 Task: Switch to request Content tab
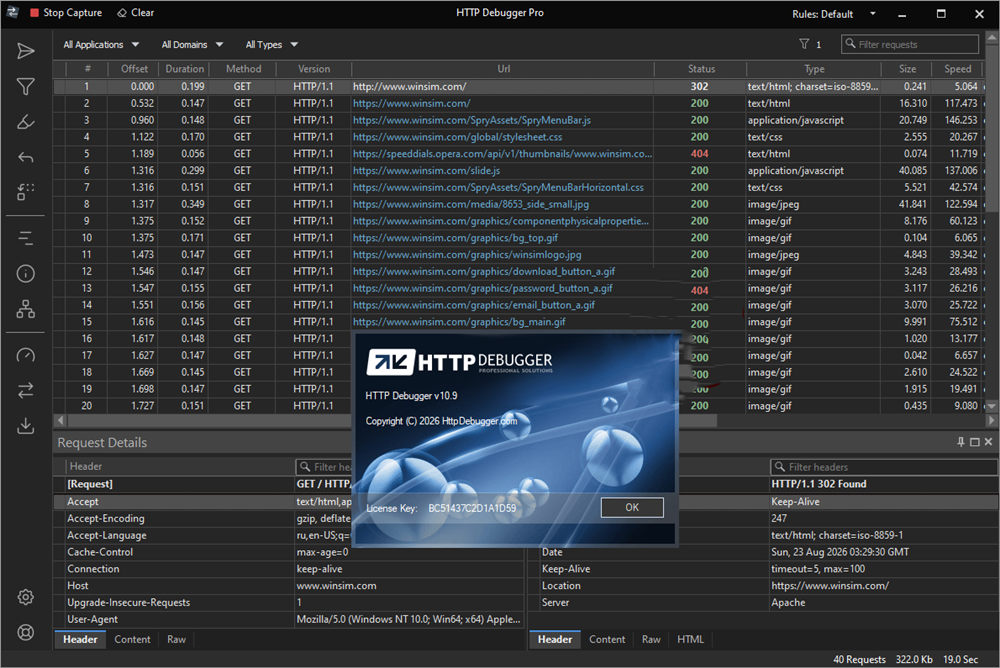point(132,639)
